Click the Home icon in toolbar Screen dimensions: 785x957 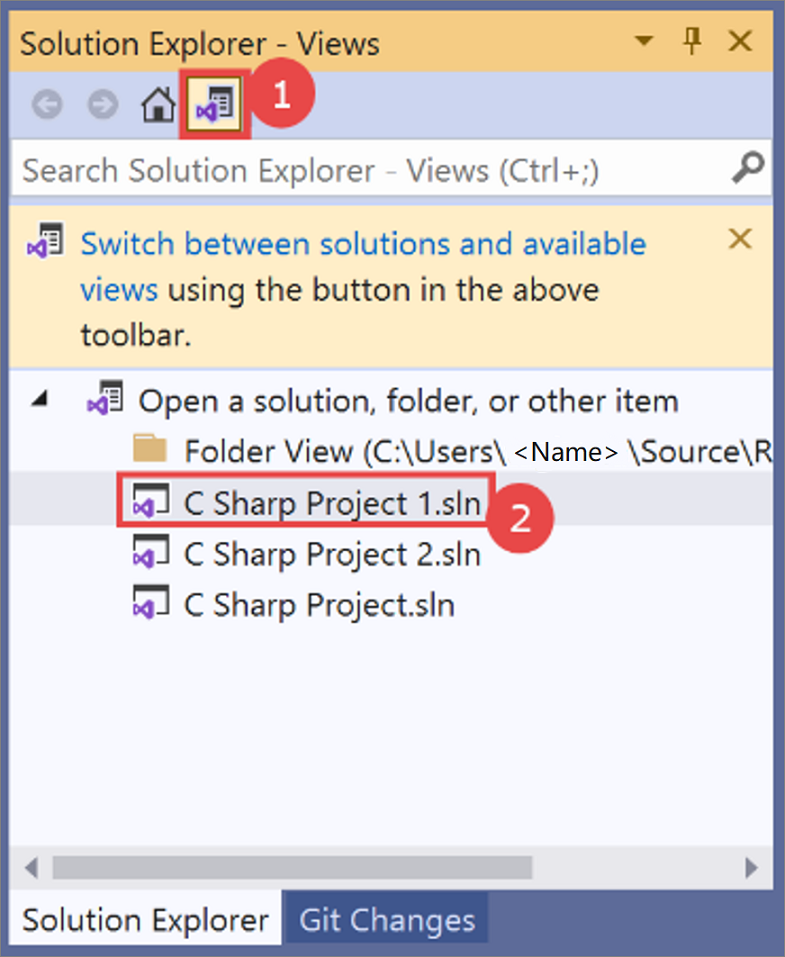[x=158, y=104]
